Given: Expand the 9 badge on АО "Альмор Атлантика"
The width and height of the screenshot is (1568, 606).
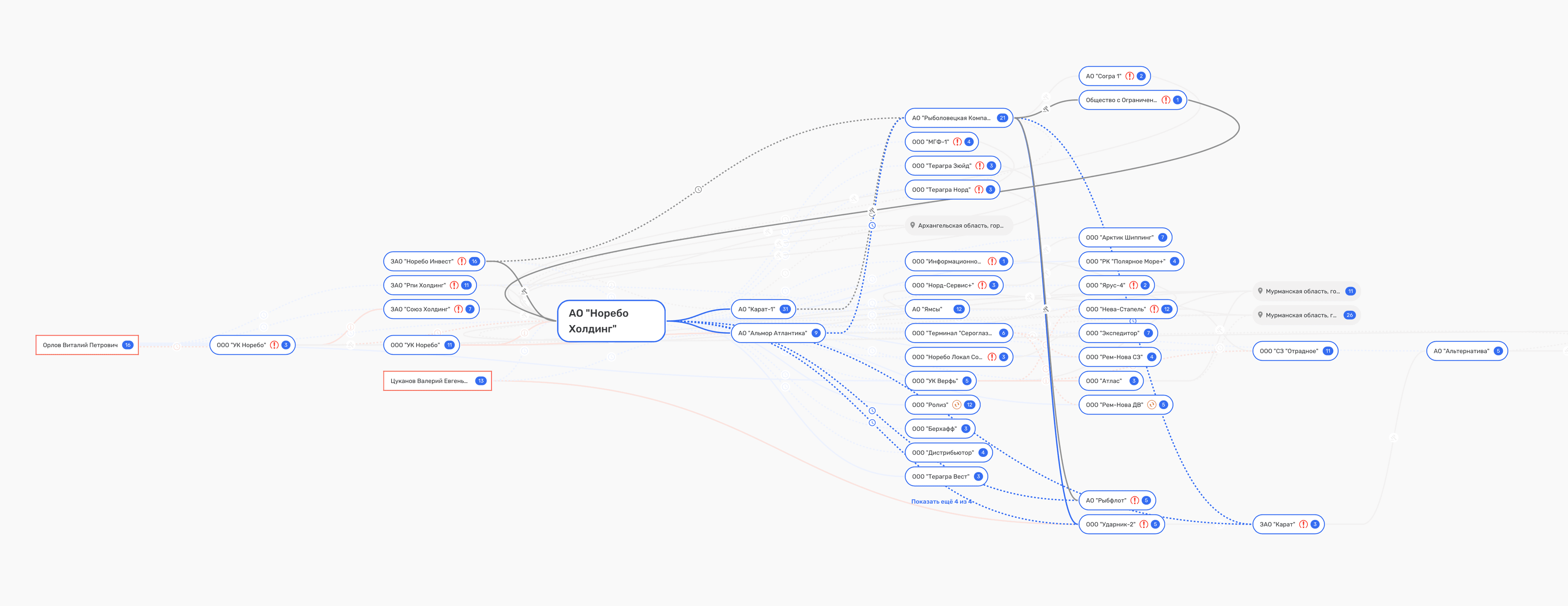Looking at the screenshot, I should pyautogui.click(x=816, y=333).
